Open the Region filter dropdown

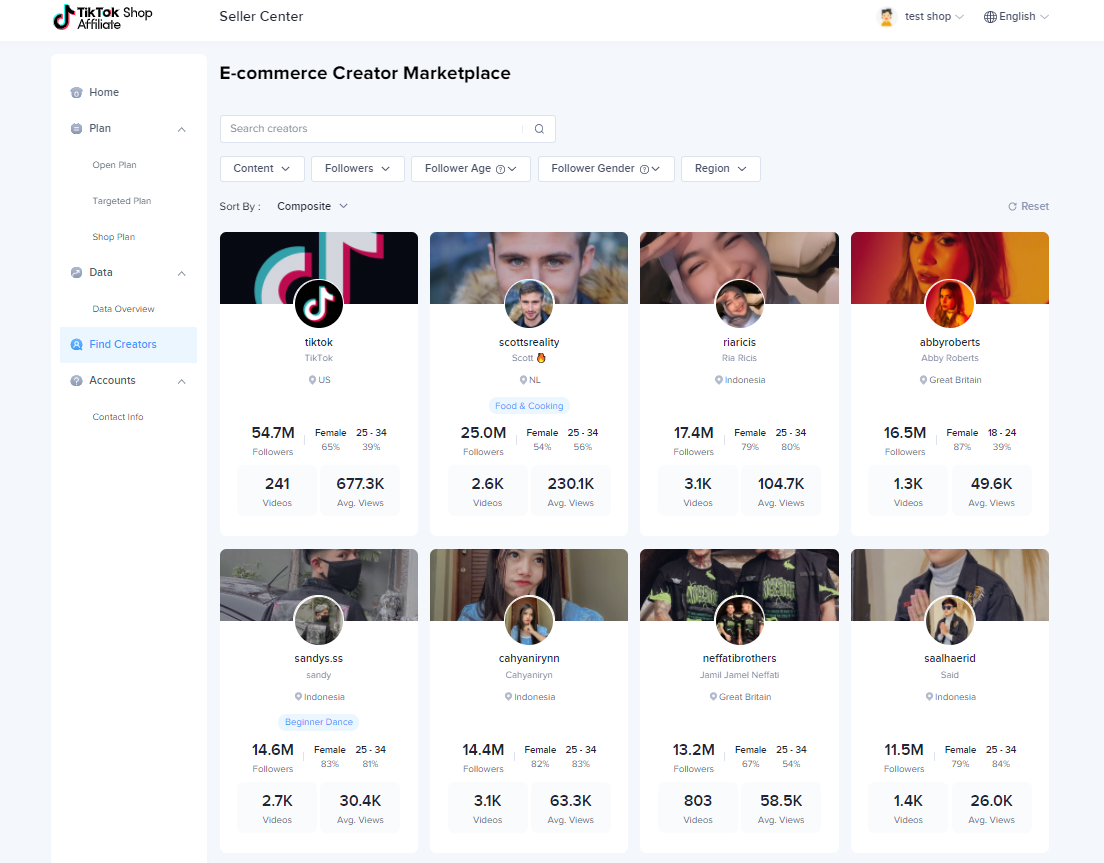pyautogui.click(x=720, y=169)
